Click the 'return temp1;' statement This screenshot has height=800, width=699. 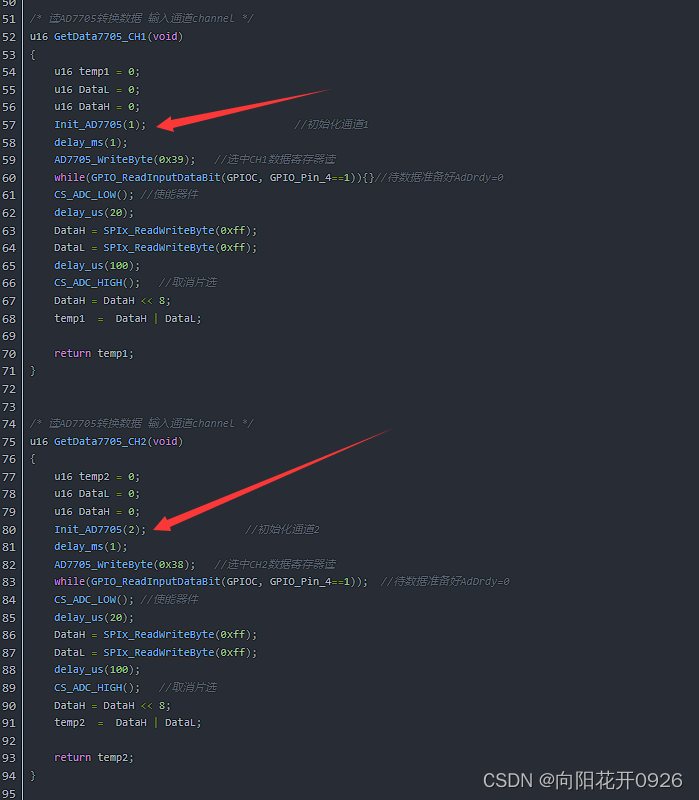tap(94, 354)
